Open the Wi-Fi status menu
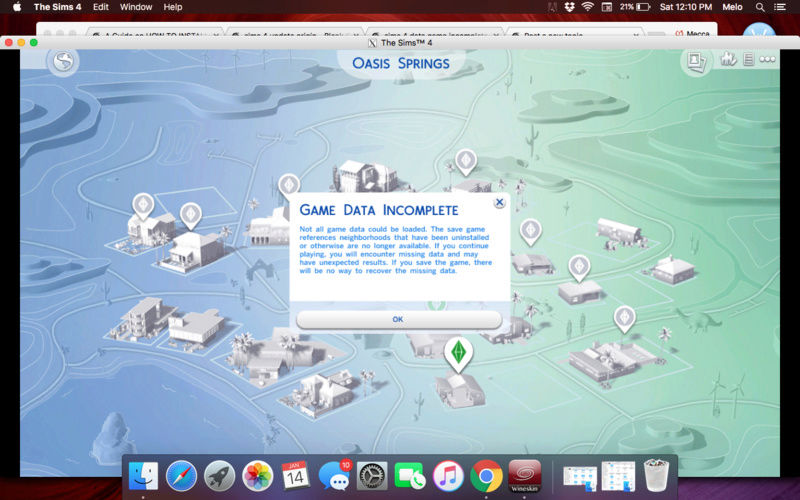The height and width of the screenshot is (500, 800). coord(588,7)
